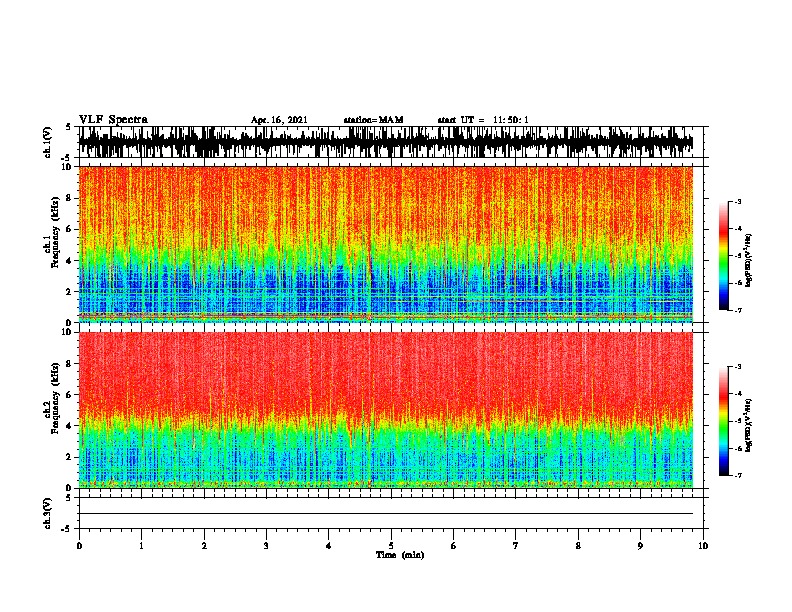The image size is (792, 612).
Task: Click inside the ch.1 spectrogram panel
Action: (386, 244)
